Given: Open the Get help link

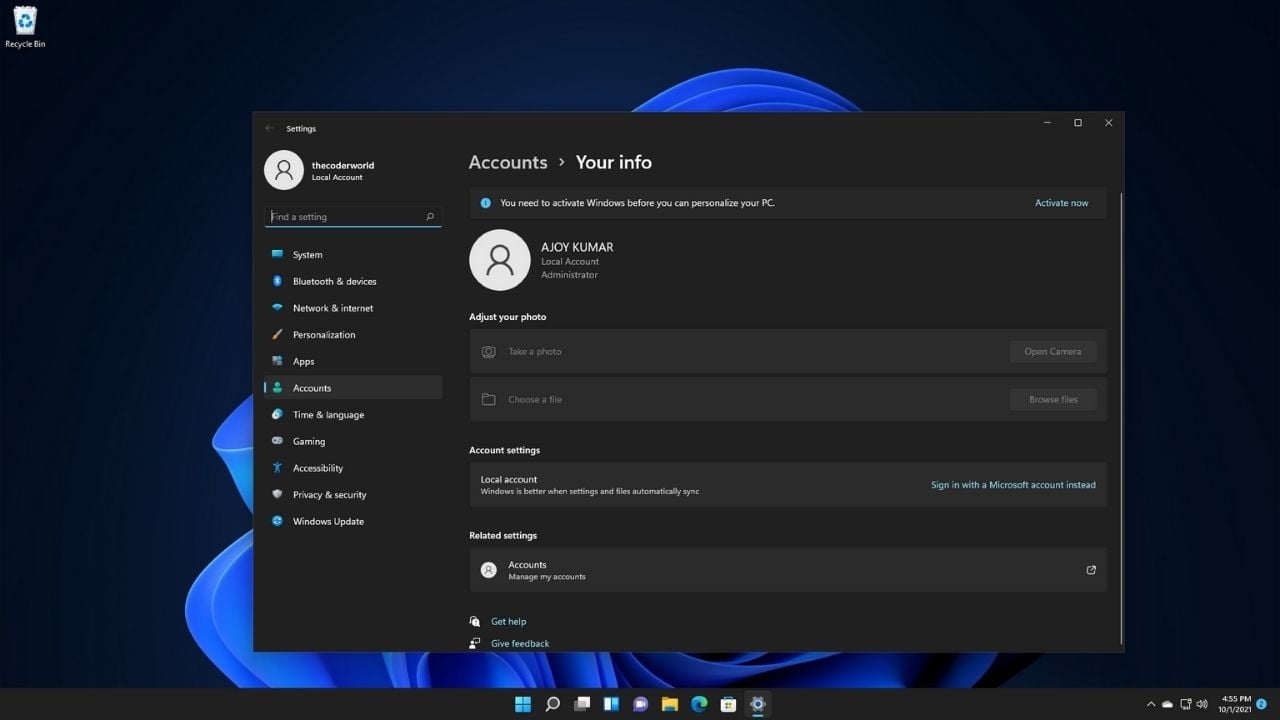Looking at the screenshot, I should [x=508, y=621].
